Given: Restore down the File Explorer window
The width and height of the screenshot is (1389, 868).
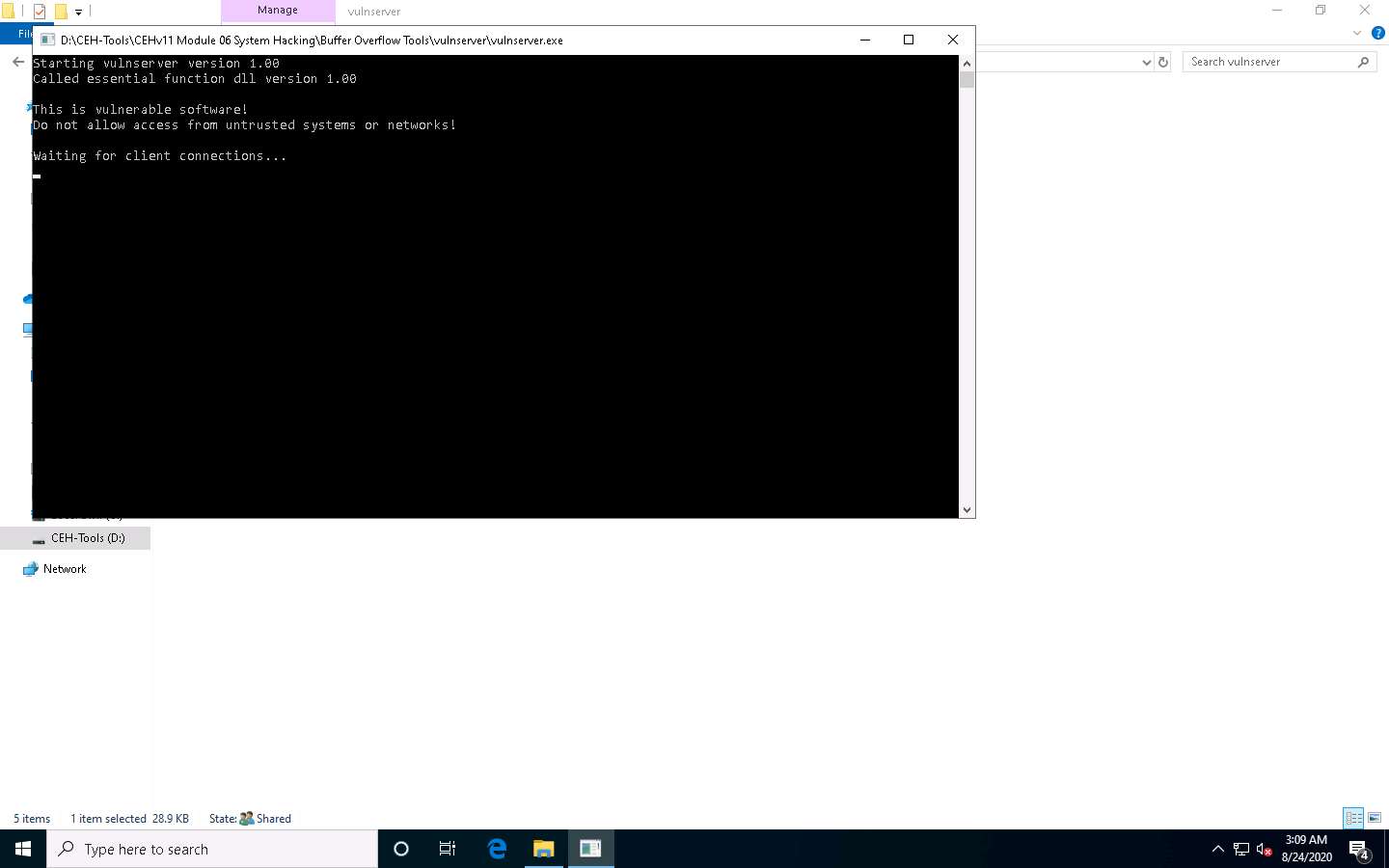Looking at the screenshot, I should click(1321, 10).
